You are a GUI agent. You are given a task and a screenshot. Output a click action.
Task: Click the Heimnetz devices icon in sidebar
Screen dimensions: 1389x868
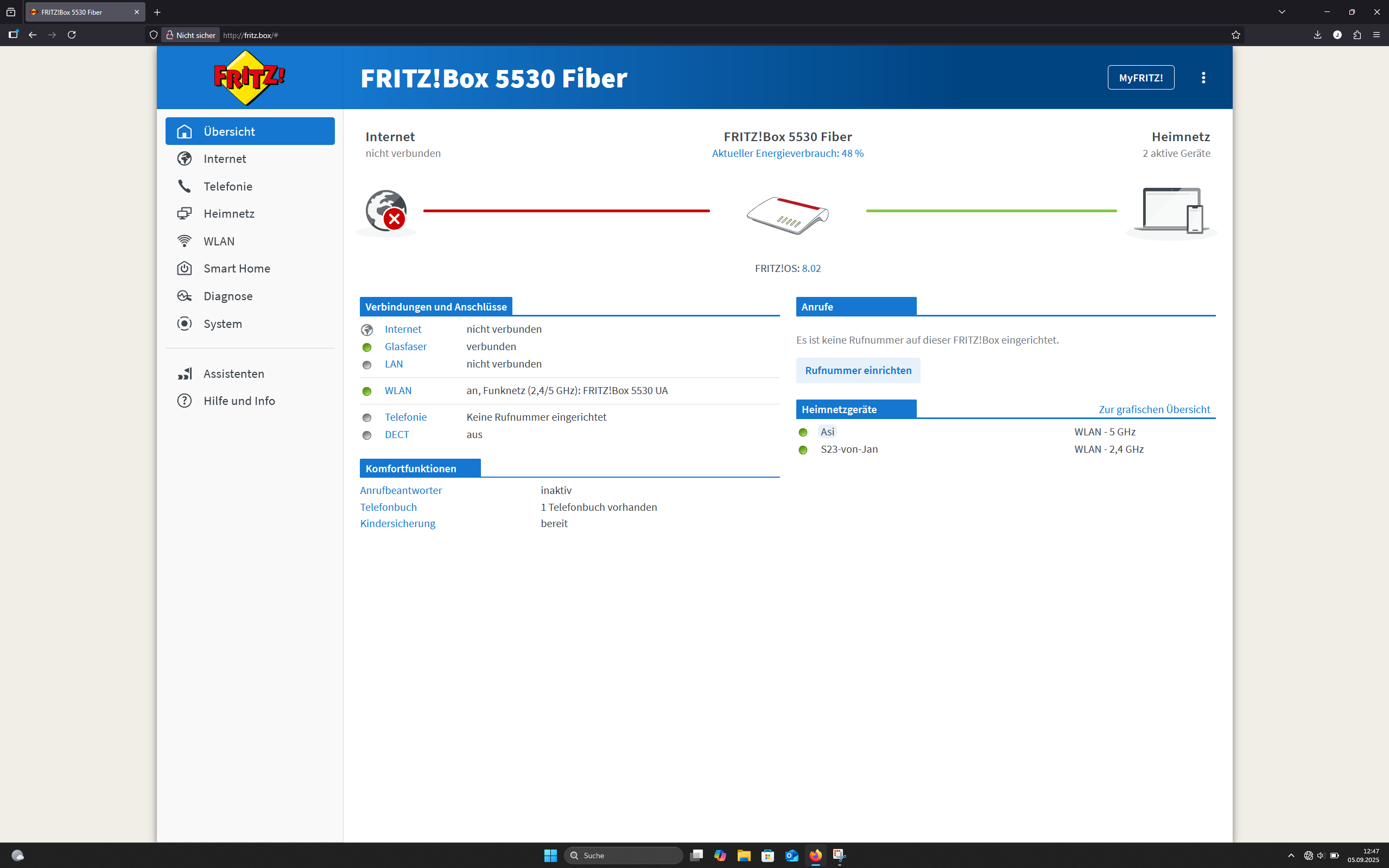coord(184,213)
